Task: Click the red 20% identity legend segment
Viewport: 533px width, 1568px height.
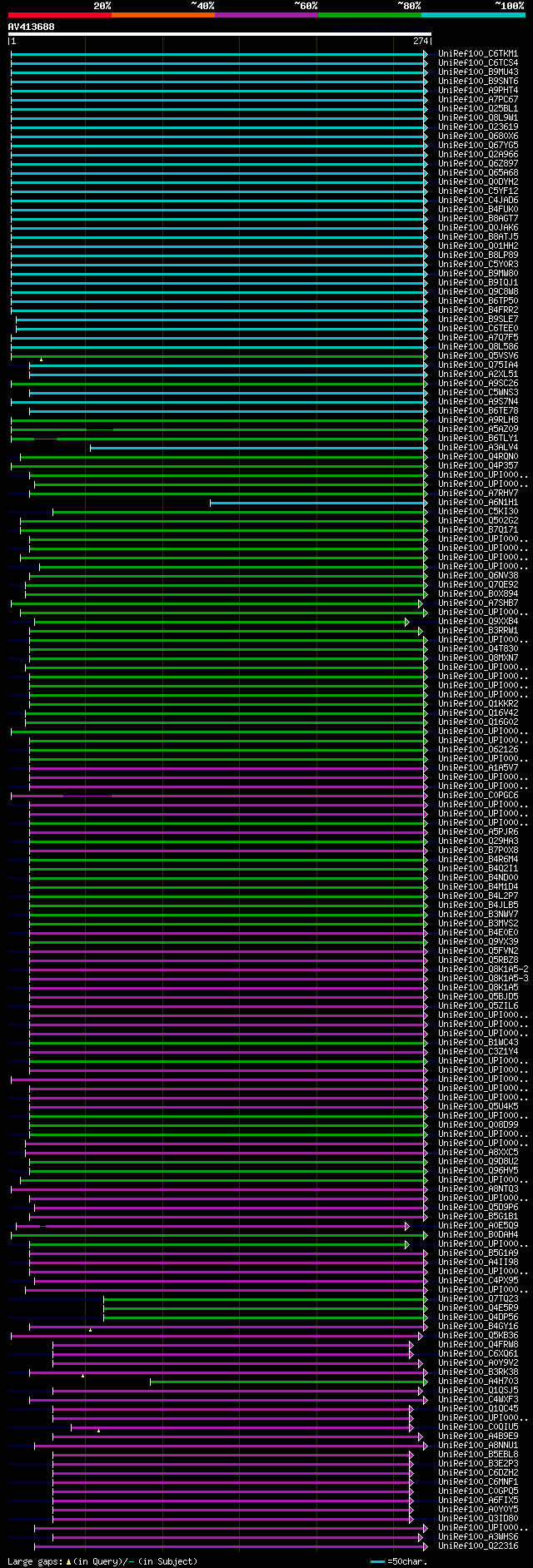Action: pos(59,15)
